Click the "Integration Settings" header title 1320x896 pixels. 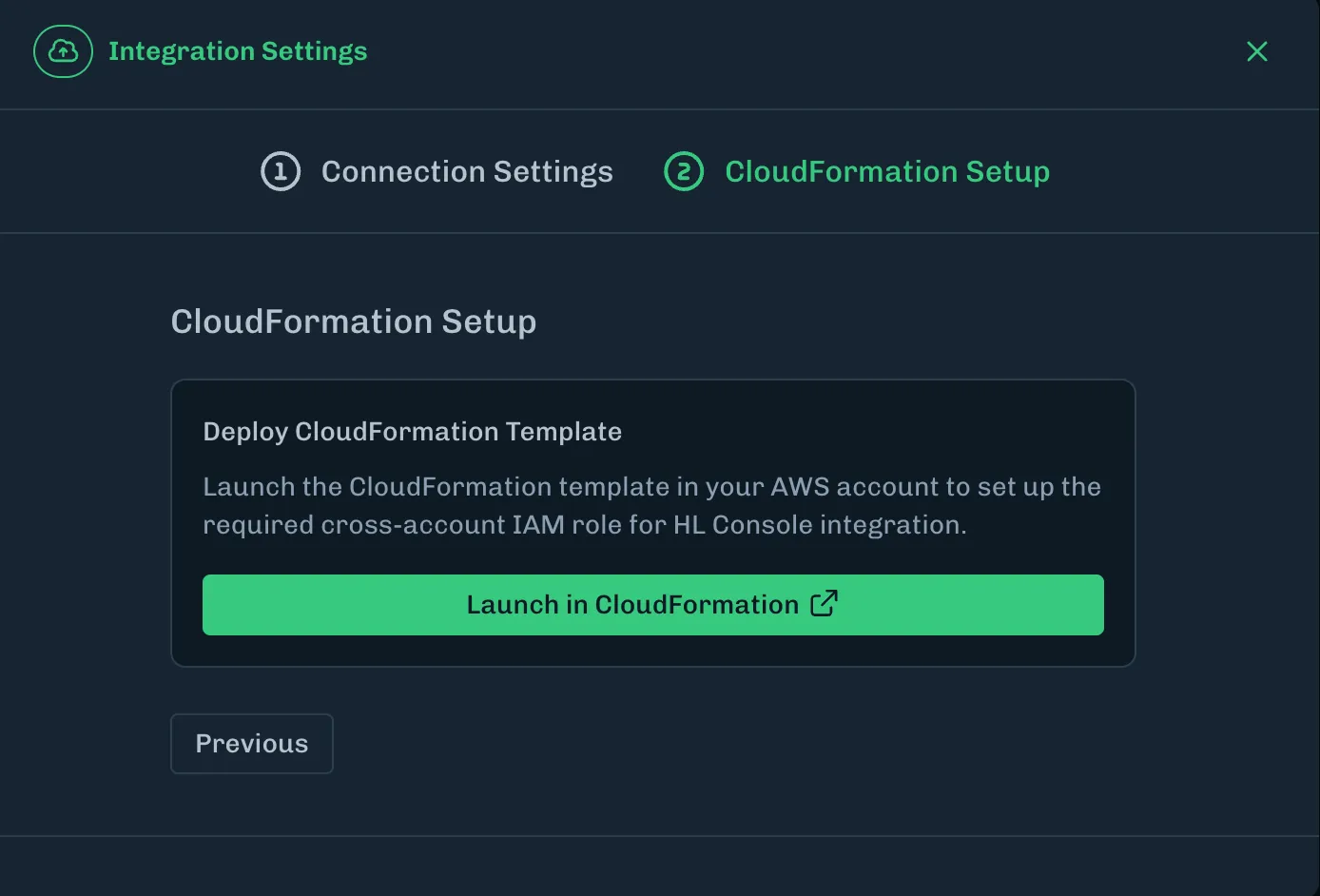pyautogui.click(x=238, y=51)
